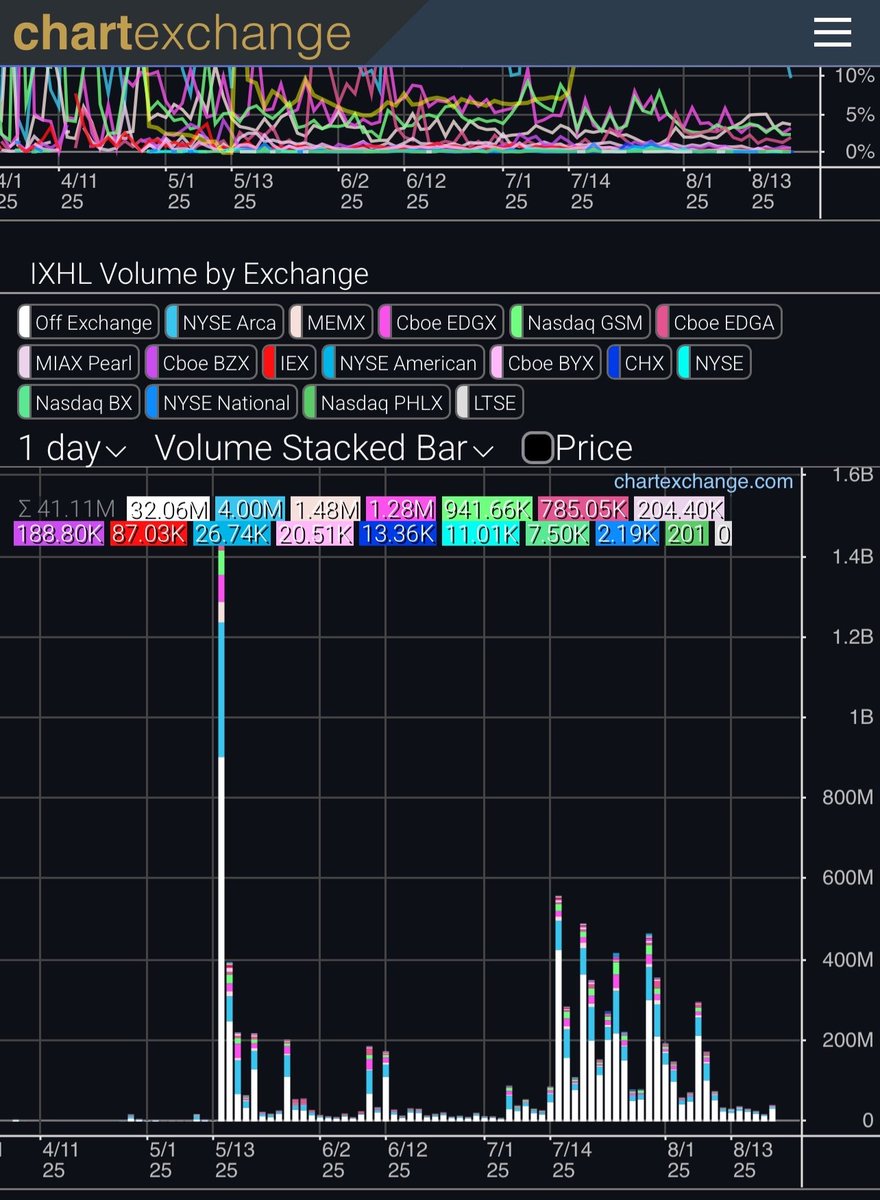Screen dimensions: 880x1200
Task: Go to chartexchange home logo
Action: point(182,33)
